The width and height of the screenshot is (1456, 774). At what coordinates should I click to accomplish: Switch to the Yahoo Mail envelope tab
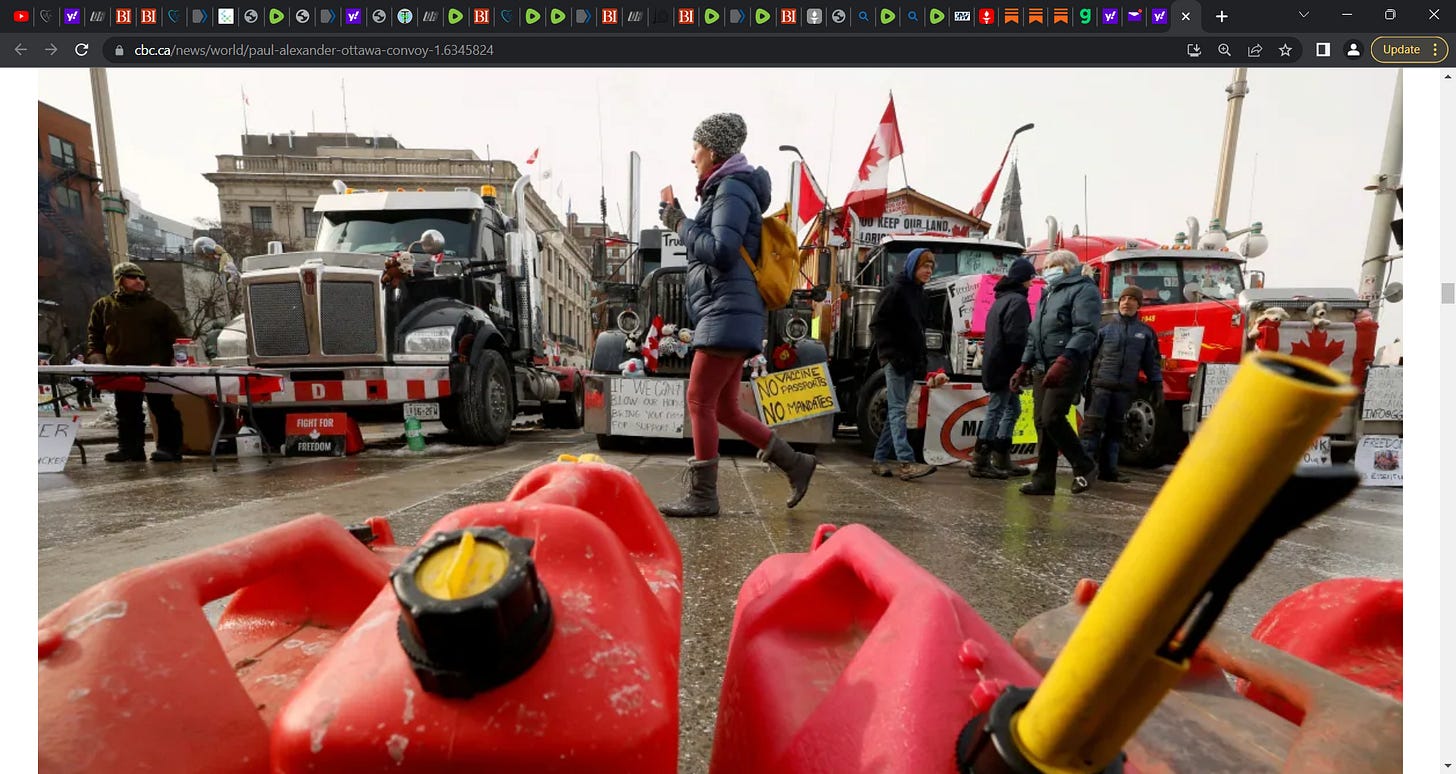tap(1134, 16)
